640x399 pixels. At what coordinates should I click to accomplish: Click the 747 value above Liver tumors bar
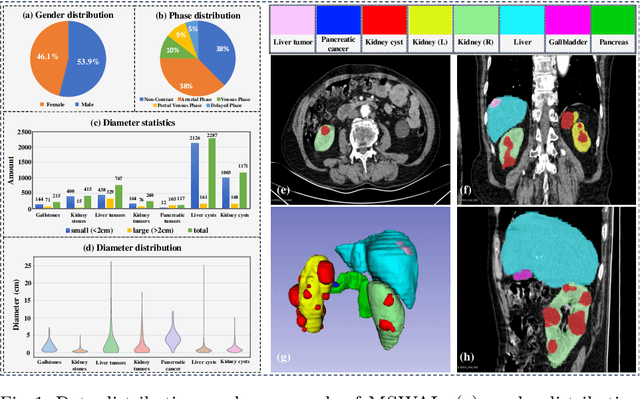coord(119,179)
